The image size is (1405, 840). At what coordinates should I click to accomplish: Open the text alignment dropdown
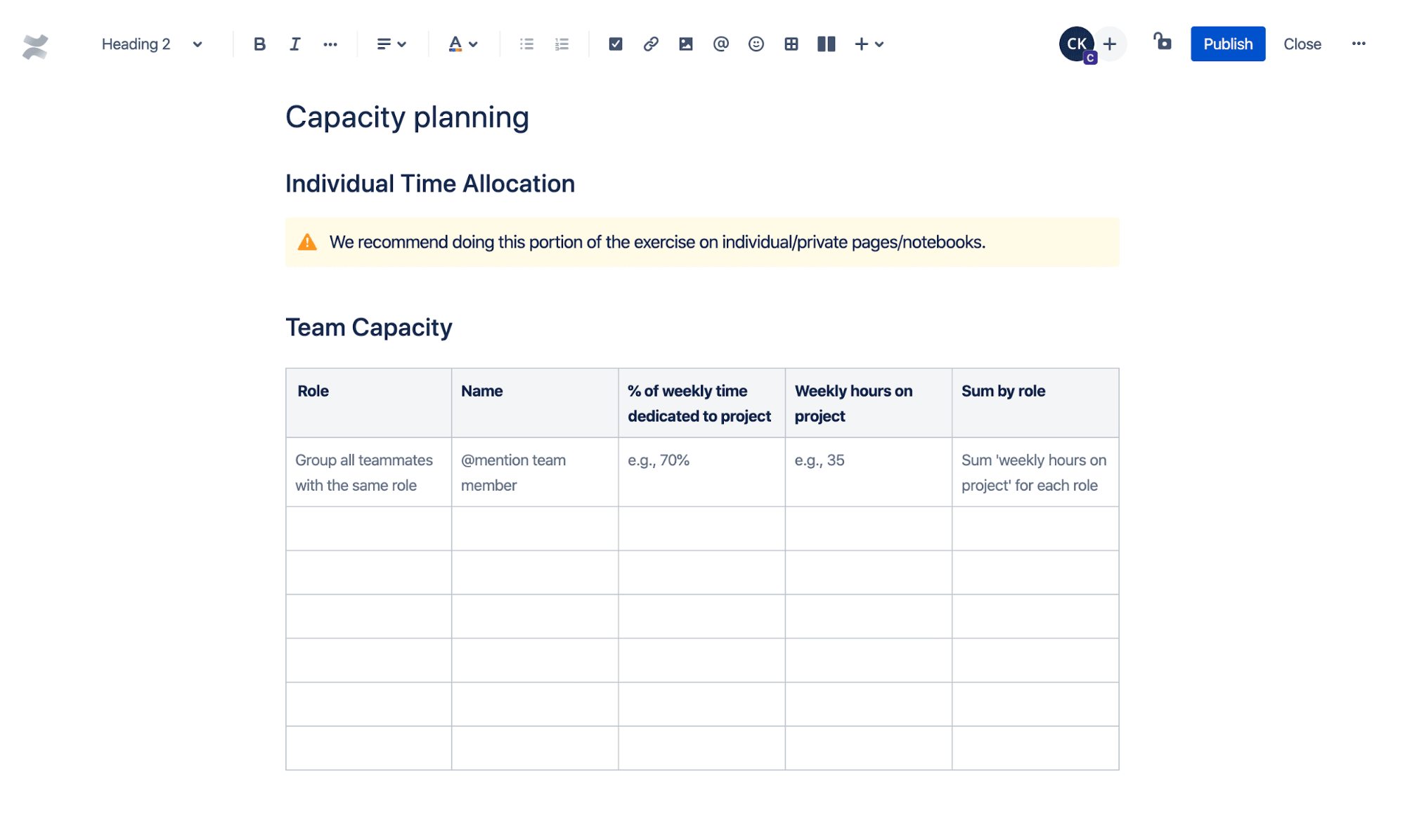click(390, 44)
